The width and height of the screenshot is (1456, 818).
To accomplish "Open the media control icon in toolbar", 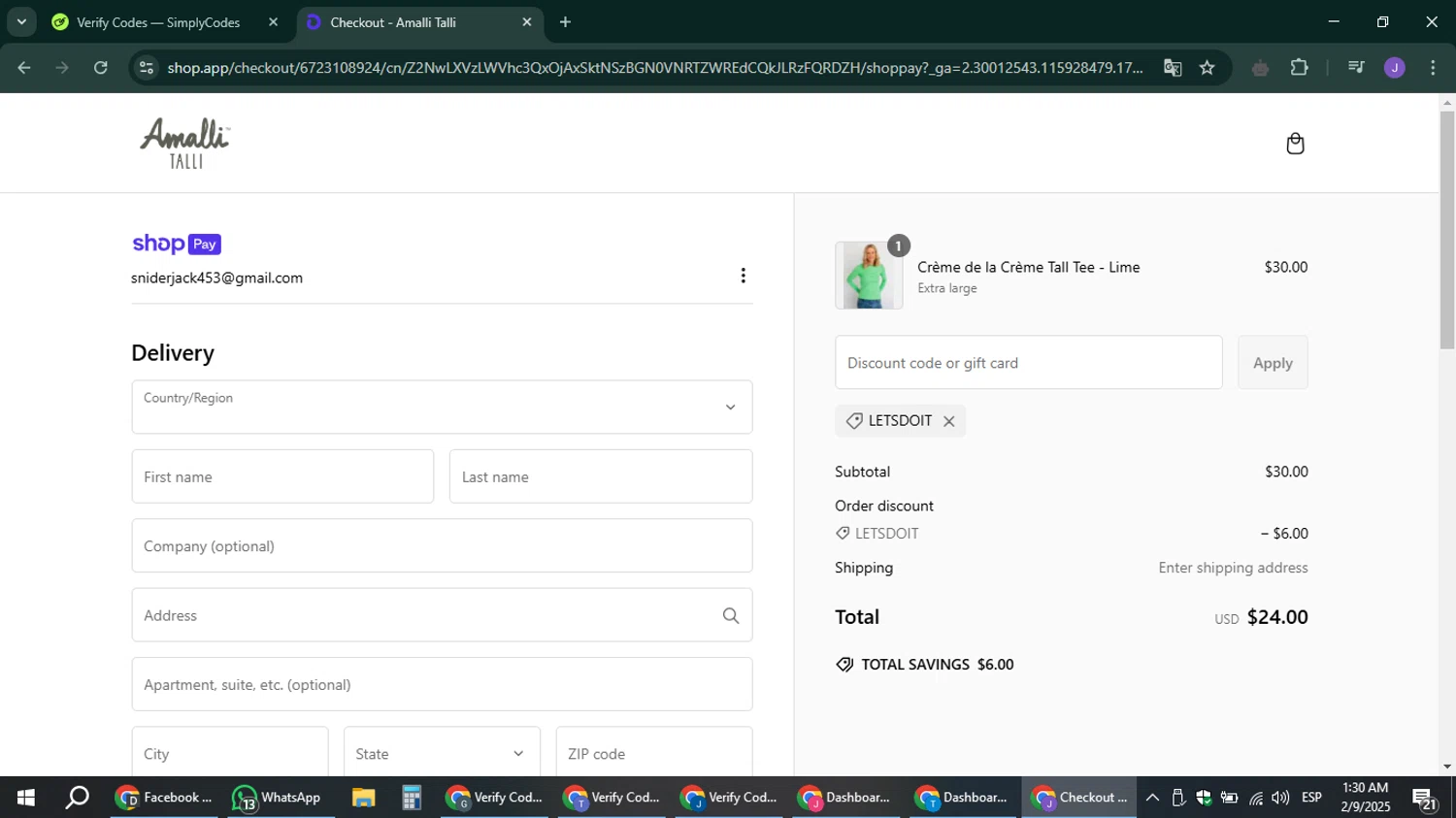I will coord(1356,68).
